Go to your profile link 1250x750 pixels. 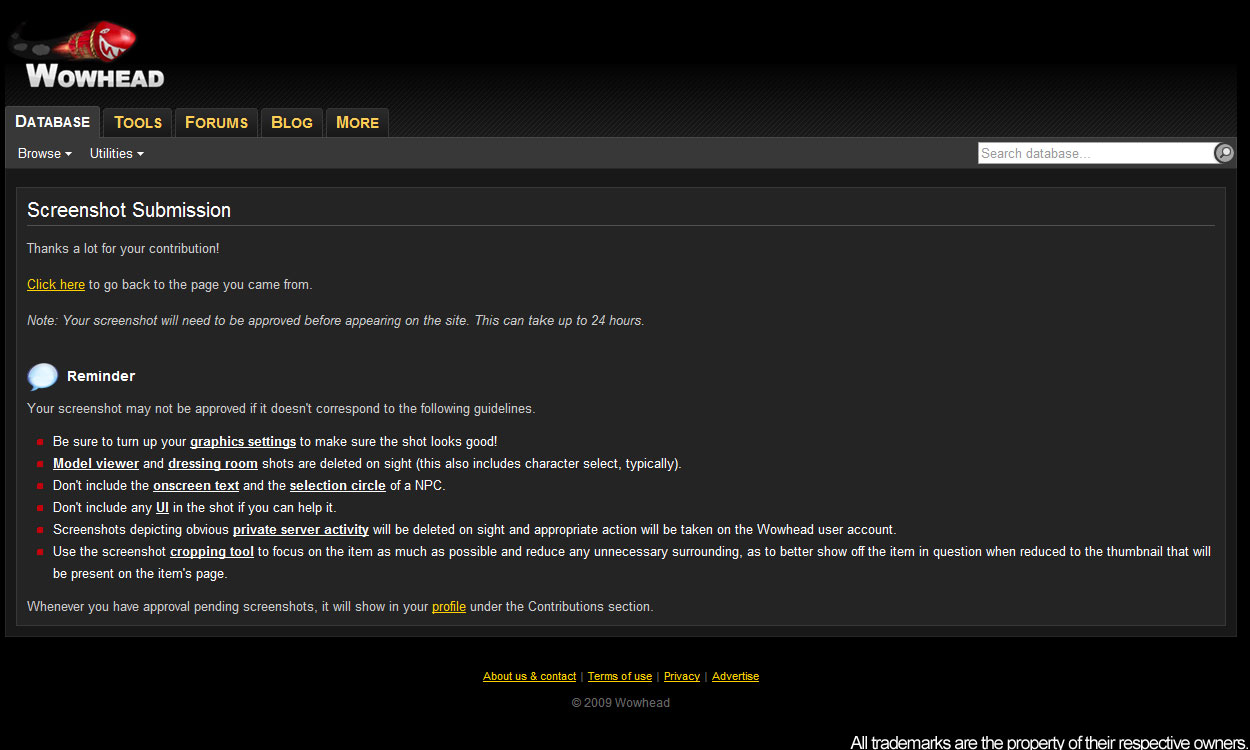[x=449, y=606]
